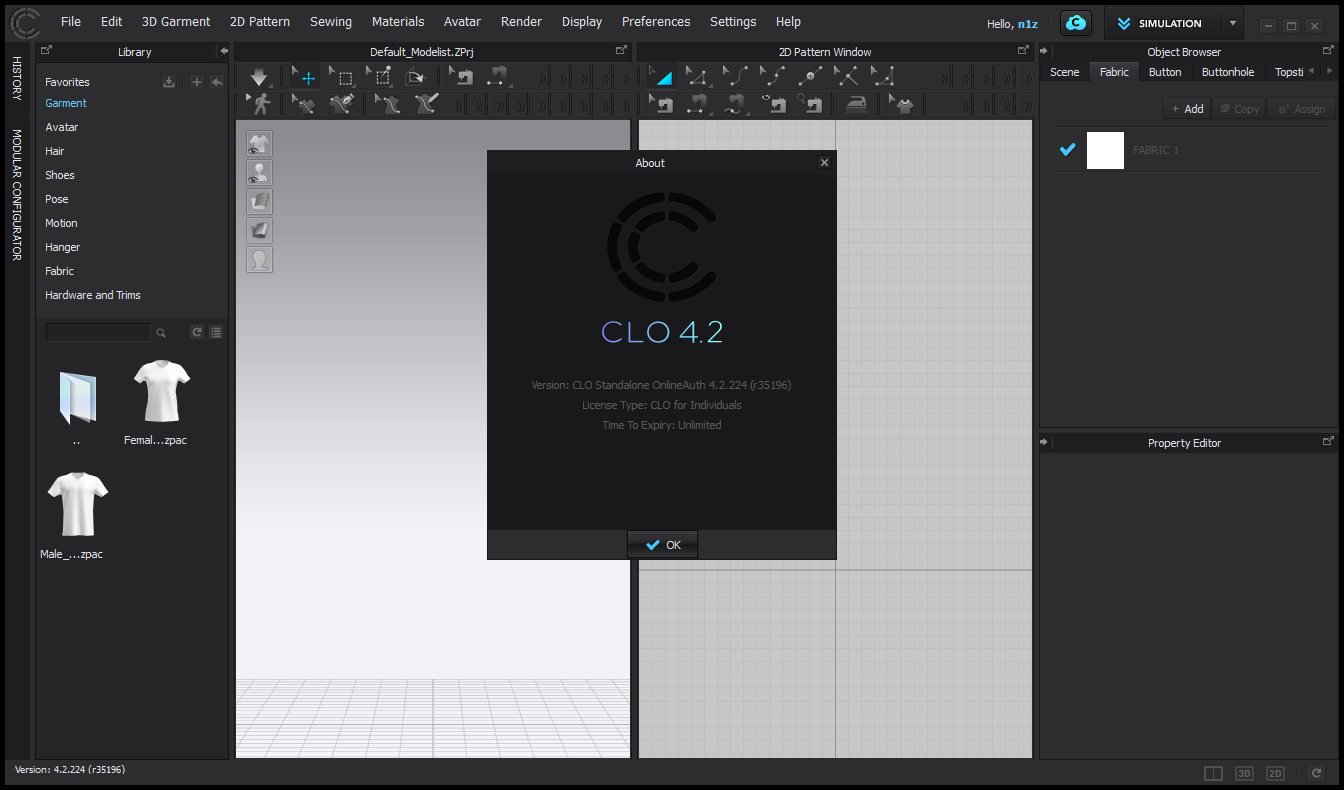Image resolution: width=1344 pixels, height=790 pixels.
Task: Select the 3D Pen garment tool
Action: click(x=342, y=103)
